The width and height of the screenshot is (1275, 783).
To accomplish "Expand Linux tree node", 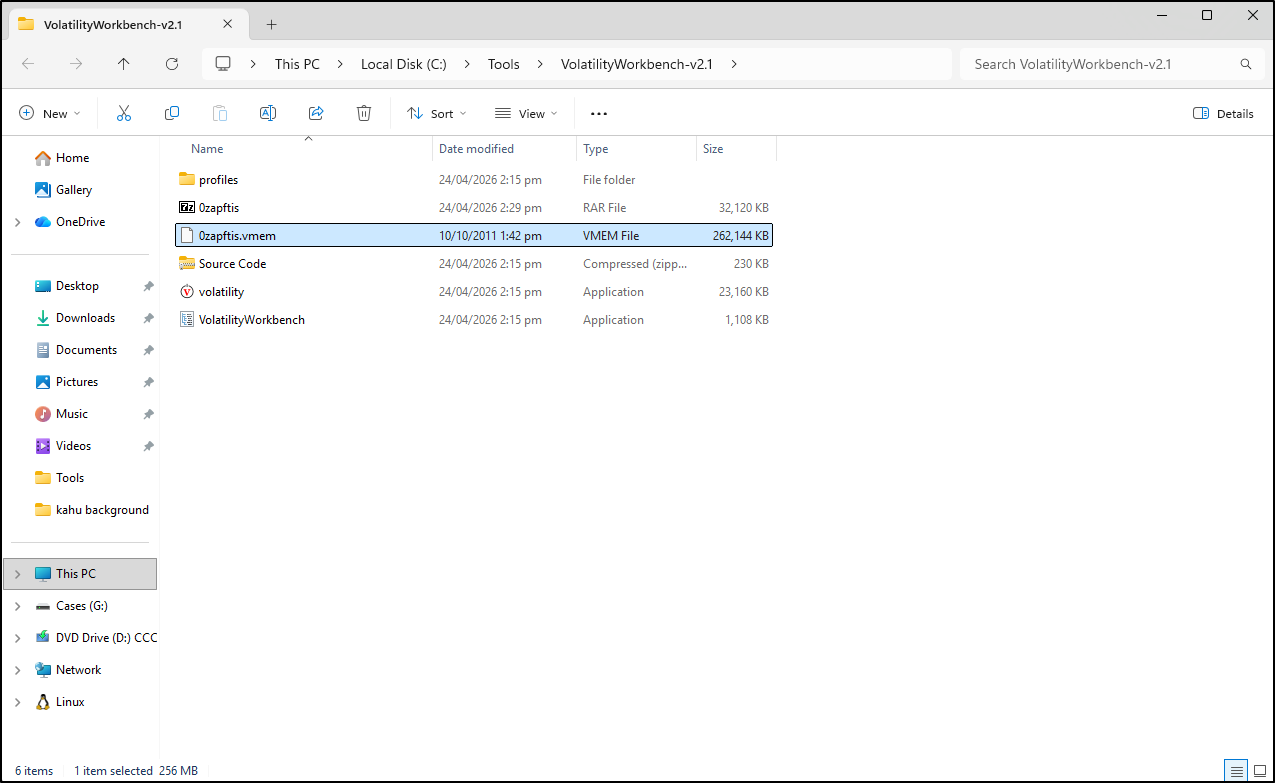I will (18, 702).
